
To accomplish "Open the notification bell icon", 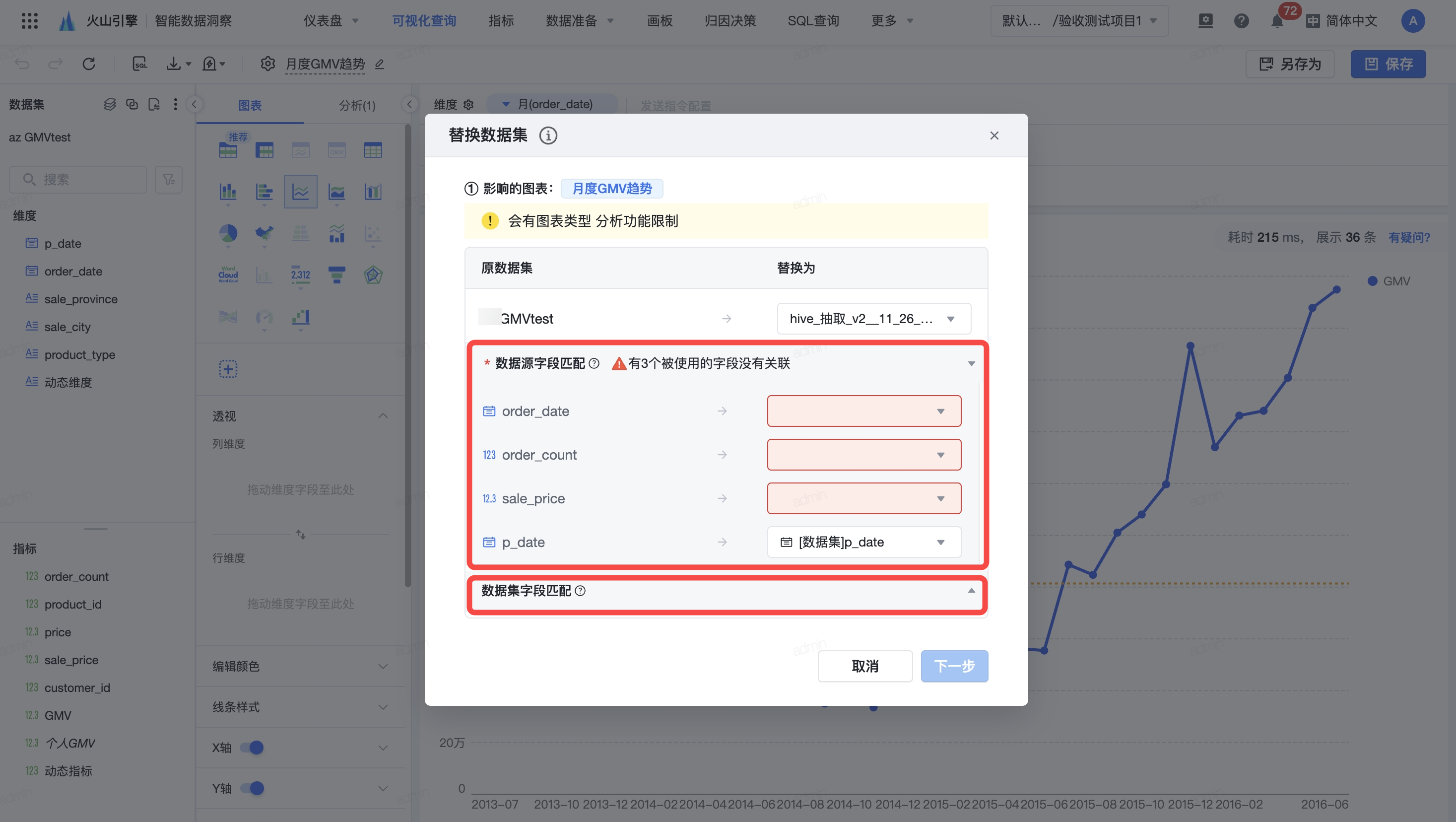I will 1276,21.
